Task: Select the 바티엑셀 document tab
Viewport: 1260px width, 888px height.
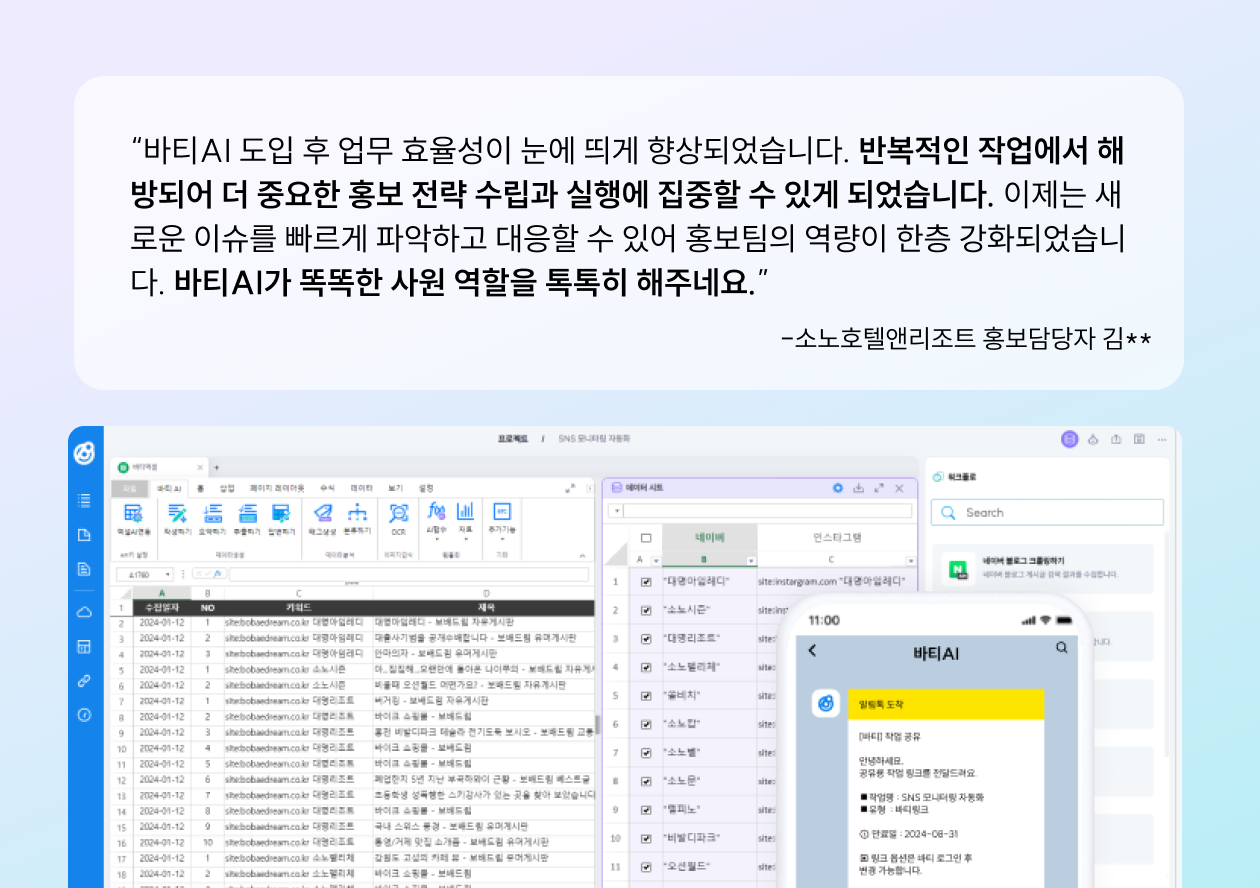Action: (x=161, y=467)
